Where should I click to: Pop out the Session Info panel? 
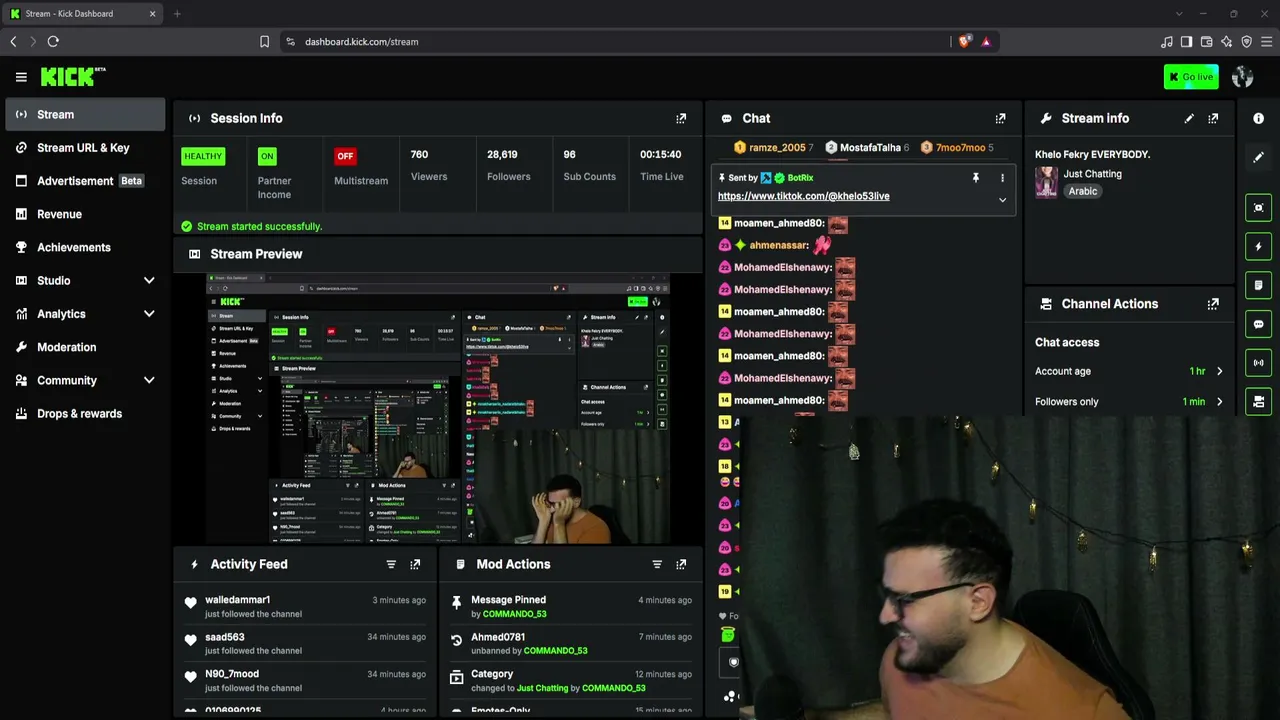pos(681,118)
